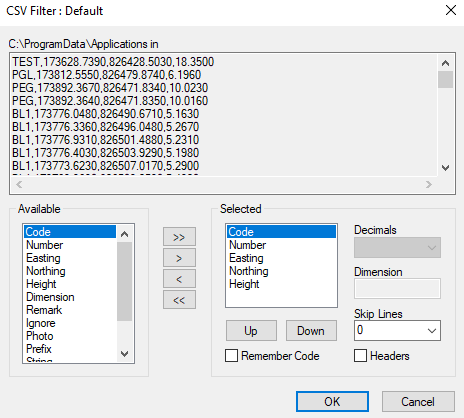
Task: Click the Available list scroll up arrow
Action: [125, 234]
